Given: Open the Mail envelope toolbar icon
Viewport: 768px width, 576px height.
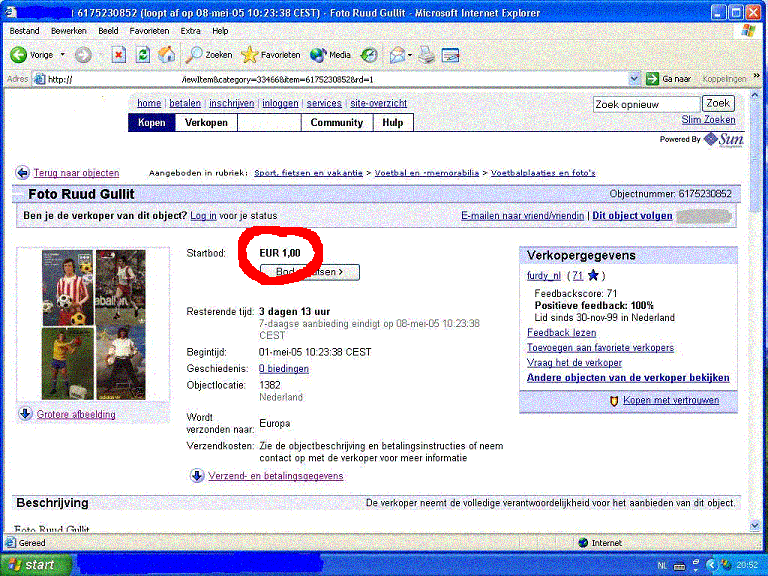Looking at the screenshot, I should tap(397, 55).
